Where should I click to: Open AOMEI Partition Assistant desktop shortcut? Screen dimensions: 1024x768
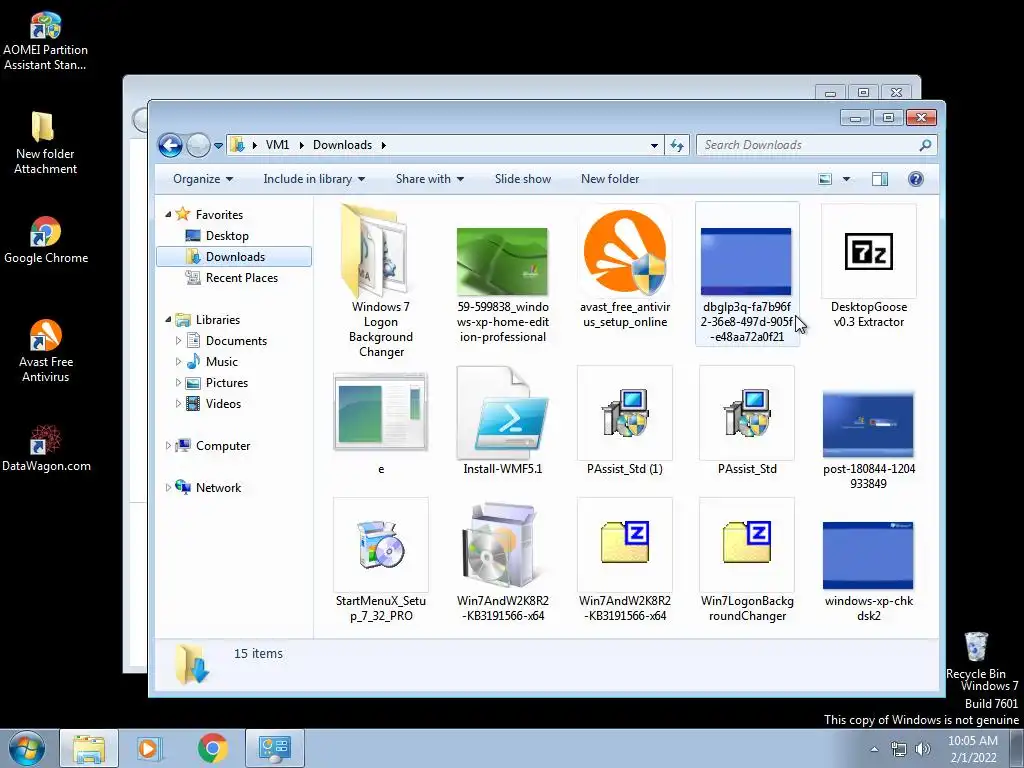(45, 40)
